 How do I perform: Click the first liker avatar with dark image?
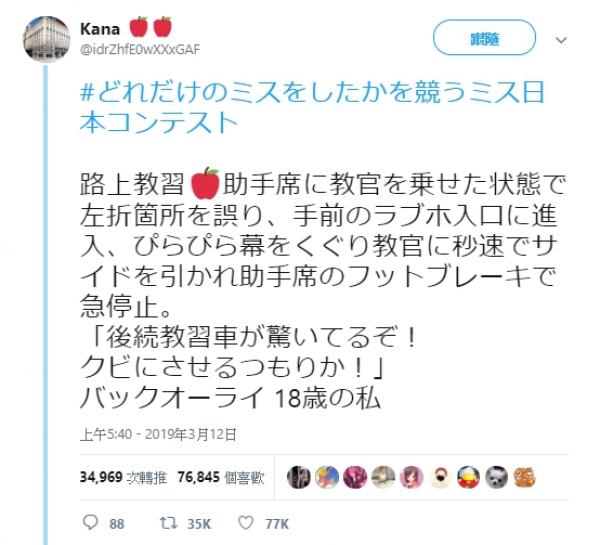coord(298,477)
